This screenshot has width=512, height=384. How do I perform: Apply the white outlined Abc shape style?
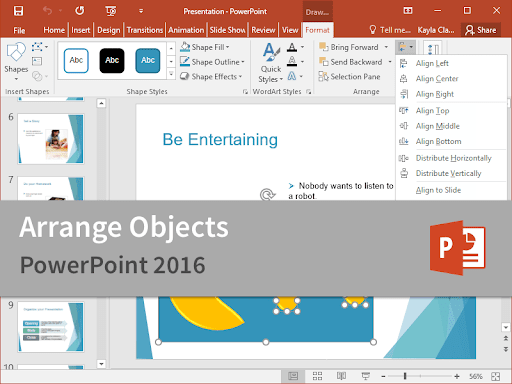click(76, 60)
